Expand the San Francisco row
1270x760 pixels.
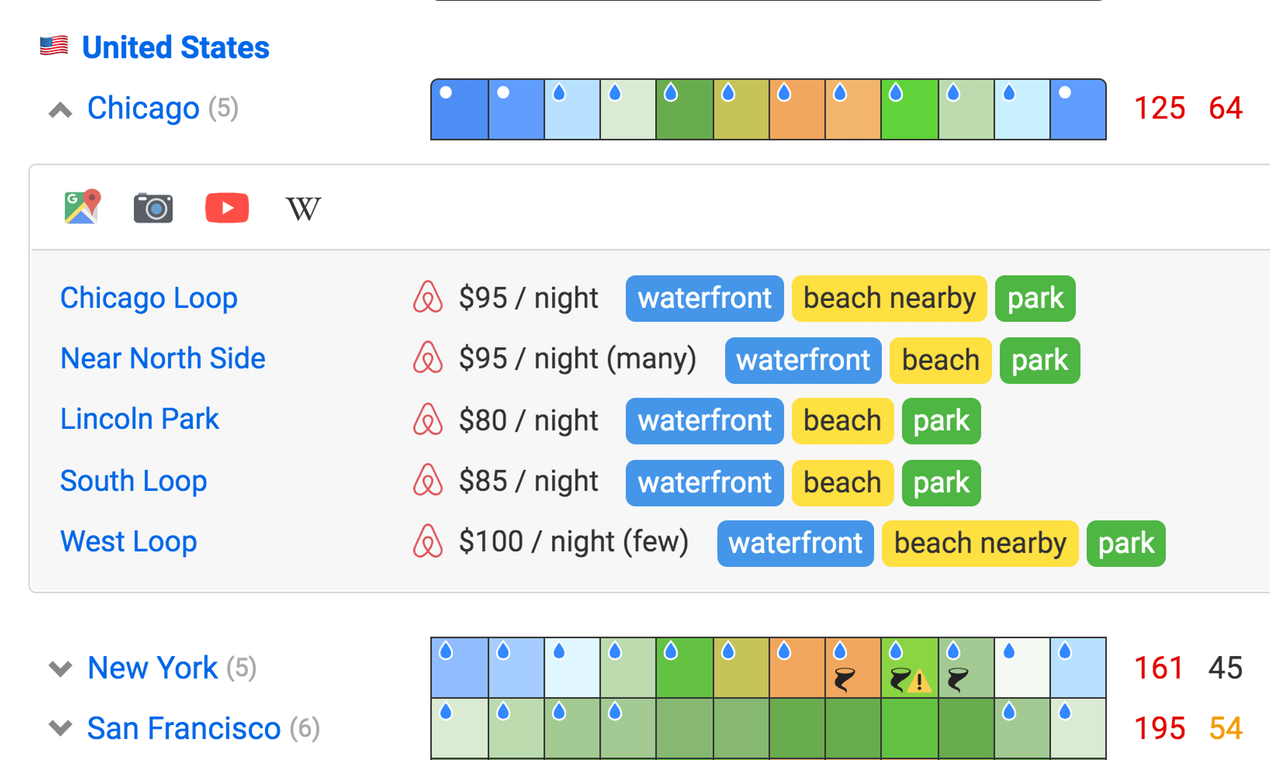pyautogui.click(x=61, y=729)
